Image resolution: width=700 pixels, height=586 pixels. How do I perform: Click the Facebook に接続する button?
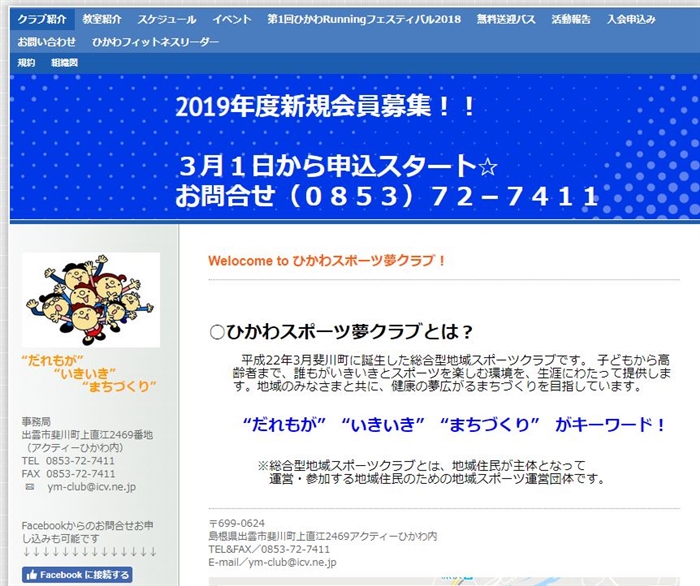tap(77, 574)
